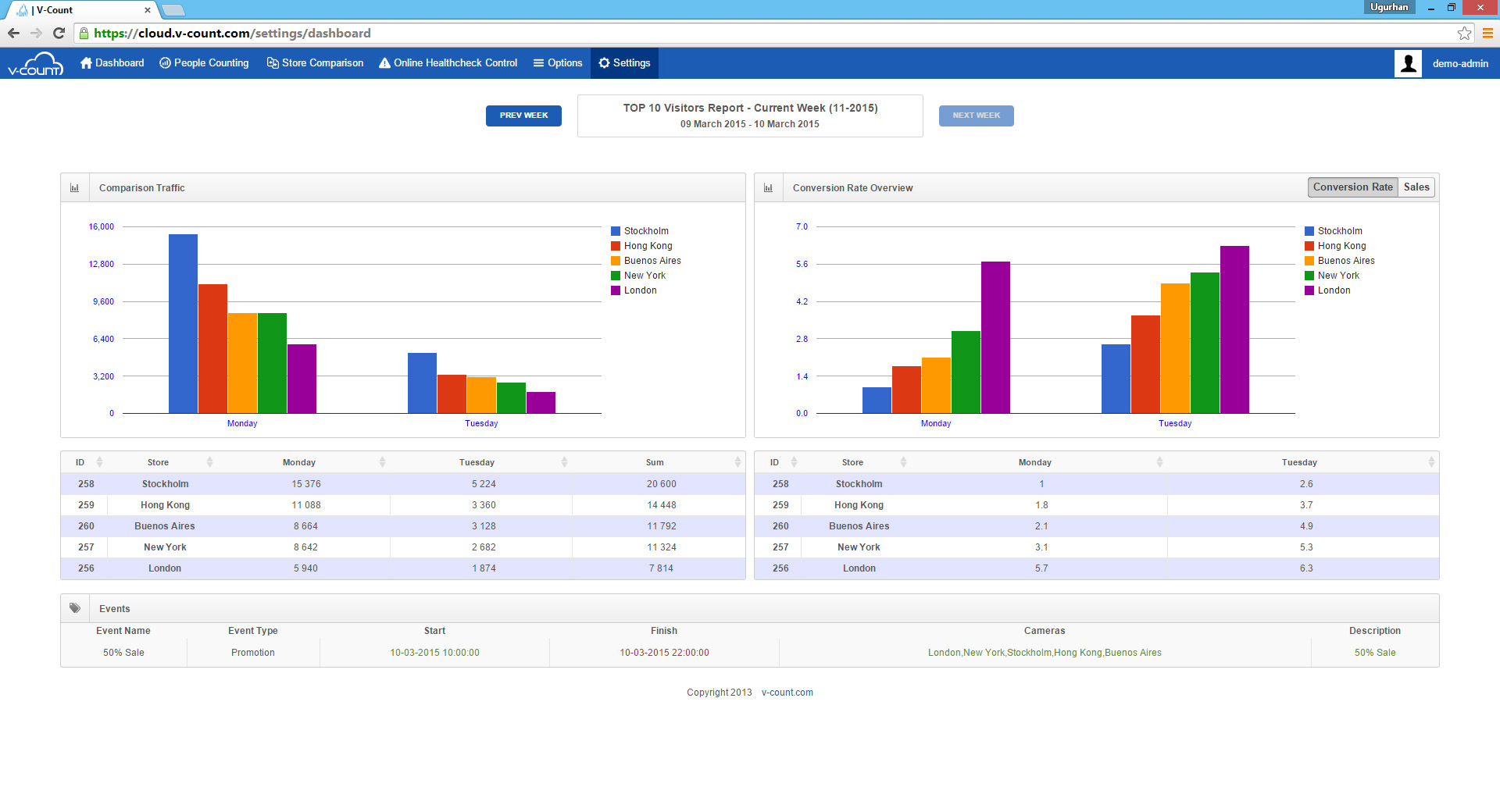Open the demo-admin profile avatar

[x=1409, y=63]
